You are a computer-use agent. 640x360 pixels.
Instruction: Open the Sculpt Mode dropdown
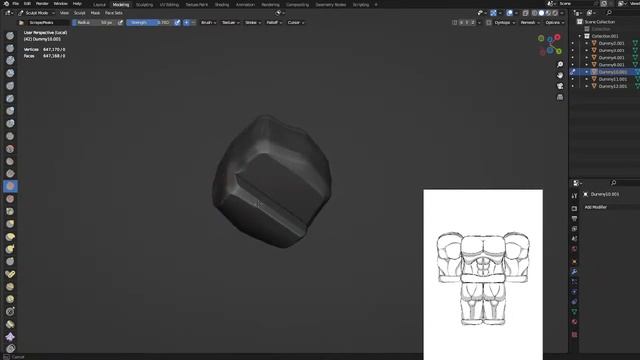[37, 13]
